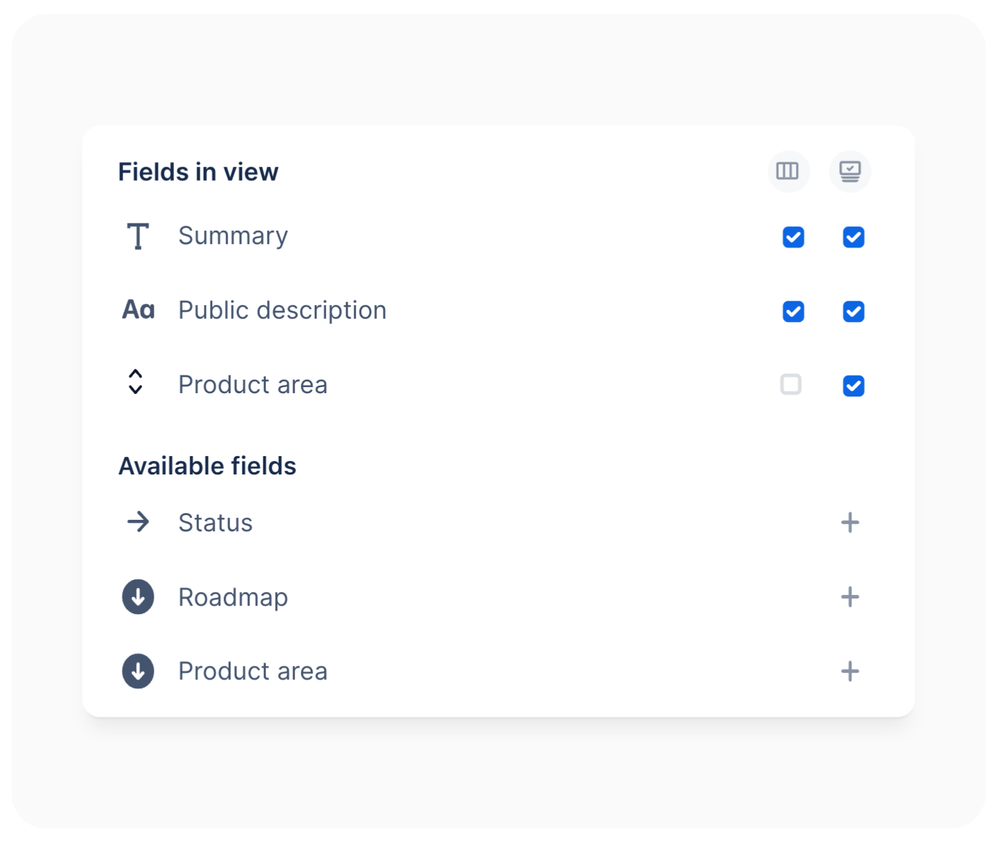Click the presentation view icon in header
This screenshot has height=850, width=999.
pyautogui.click(x=850, y=172)
